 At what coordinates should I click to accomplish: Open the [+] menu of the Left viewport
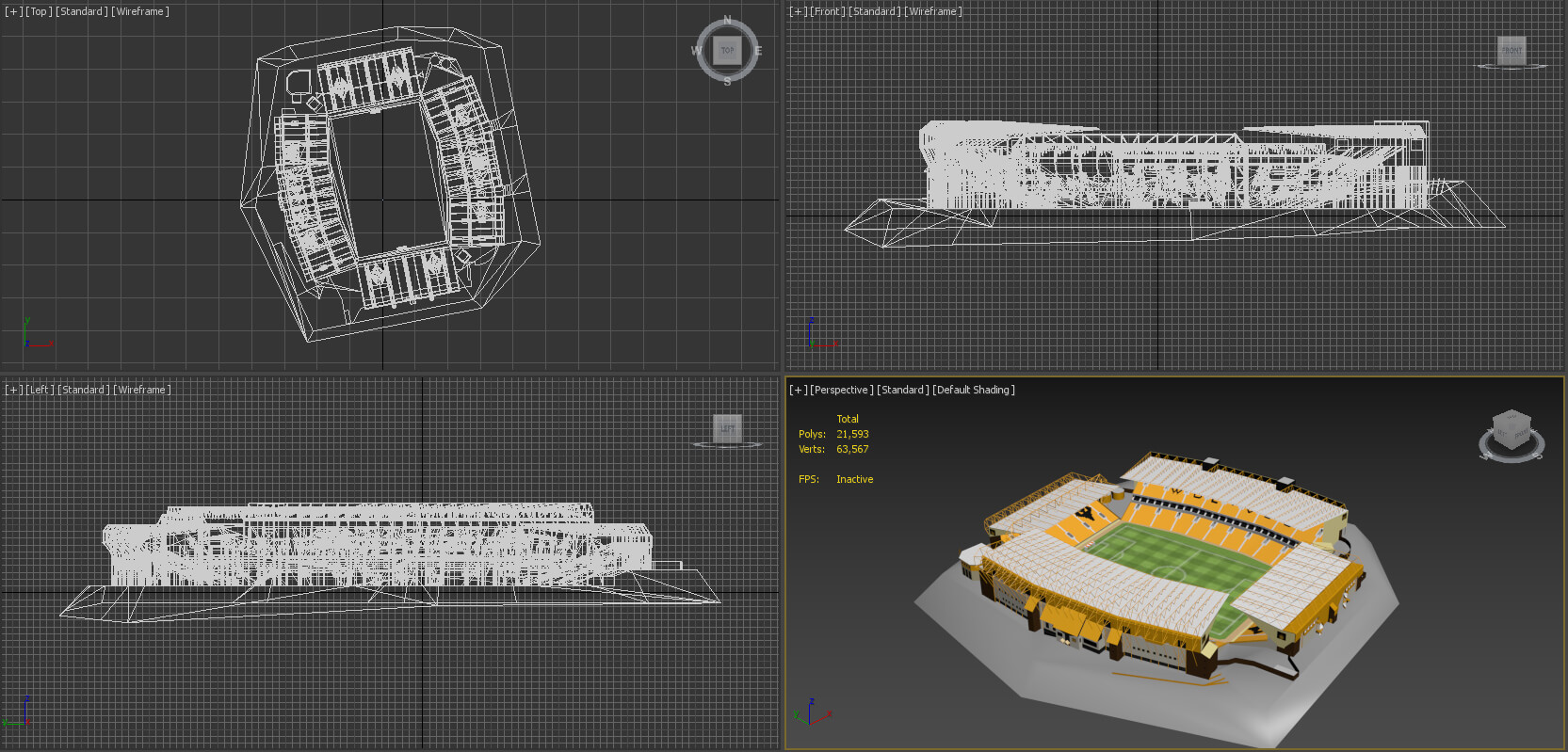[13, 390]
